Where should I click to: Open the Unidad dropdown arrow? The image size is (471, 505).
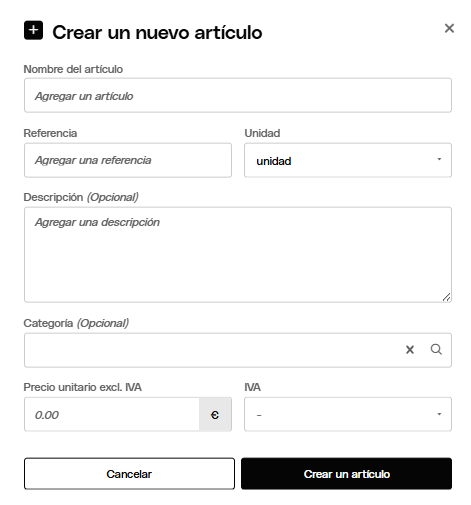pyautogui.click(x=439, y=160)
